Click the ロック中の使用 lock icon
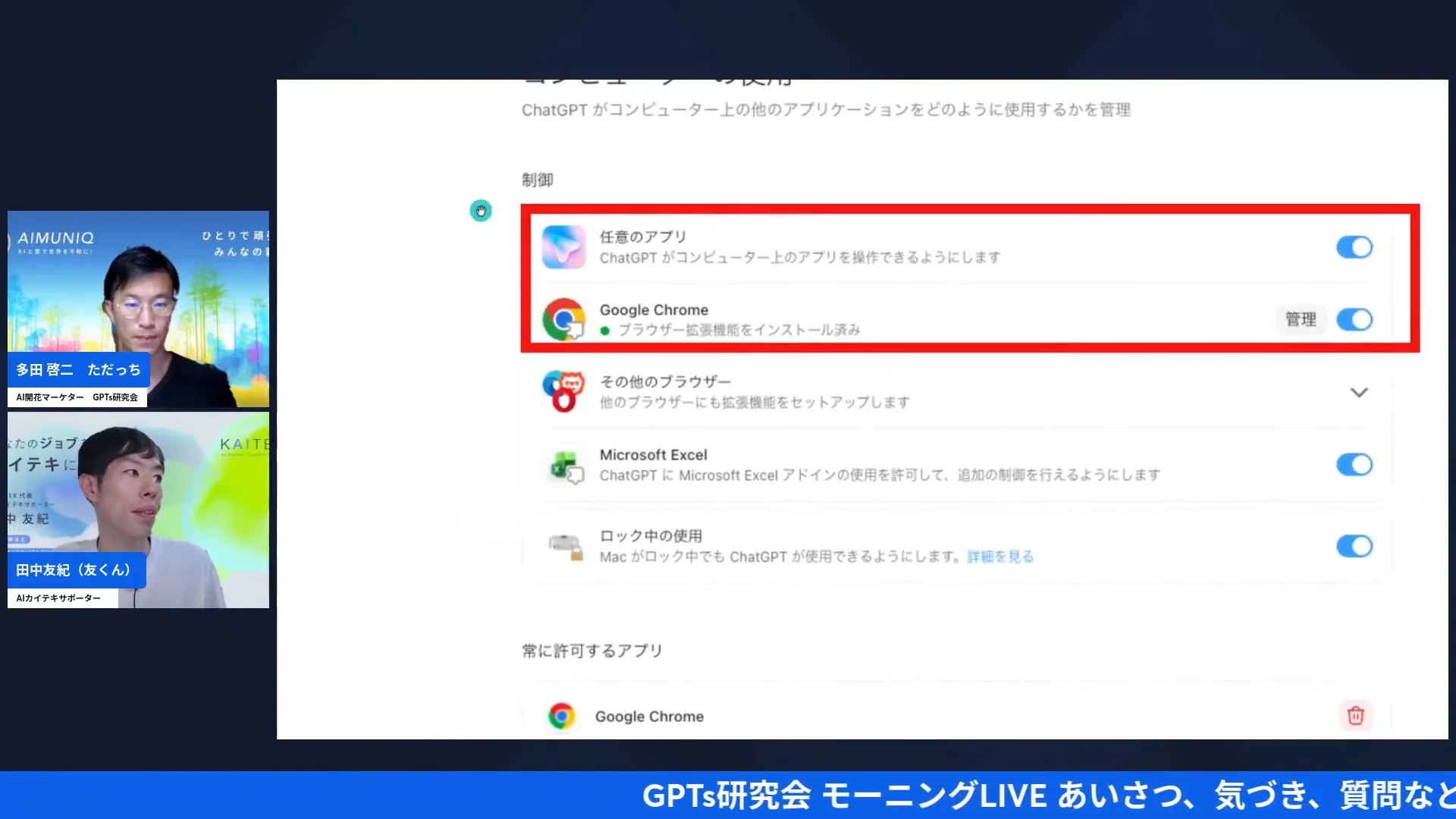This screenshot has height=819, width=1456. pos(566,546)
